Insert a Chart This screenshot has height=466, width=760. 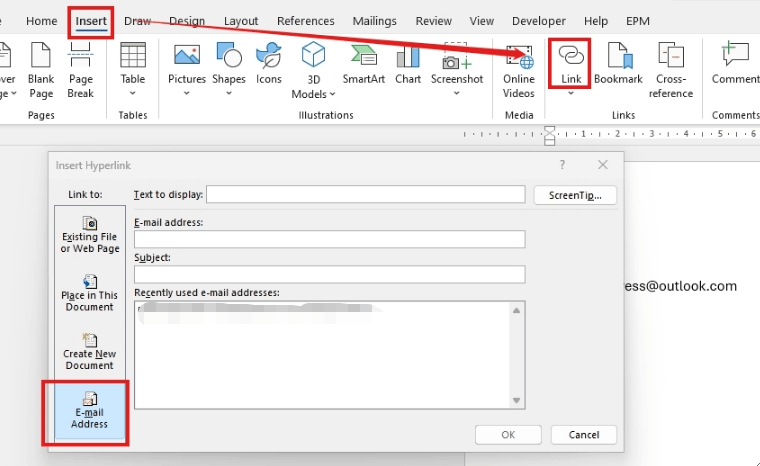point(408,63)
